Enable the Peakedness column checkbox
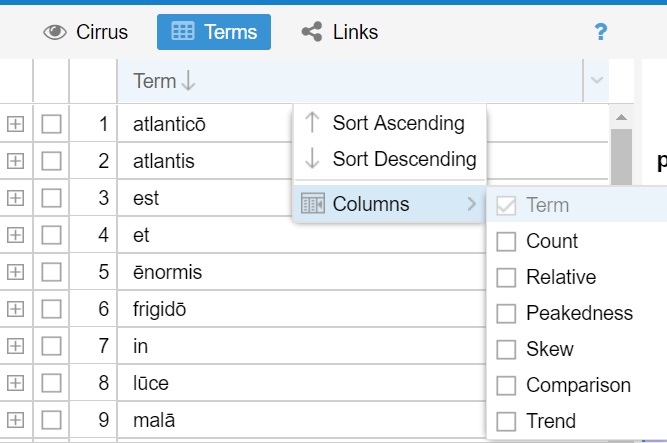The image size is (667, 443). tap(506, 313)
